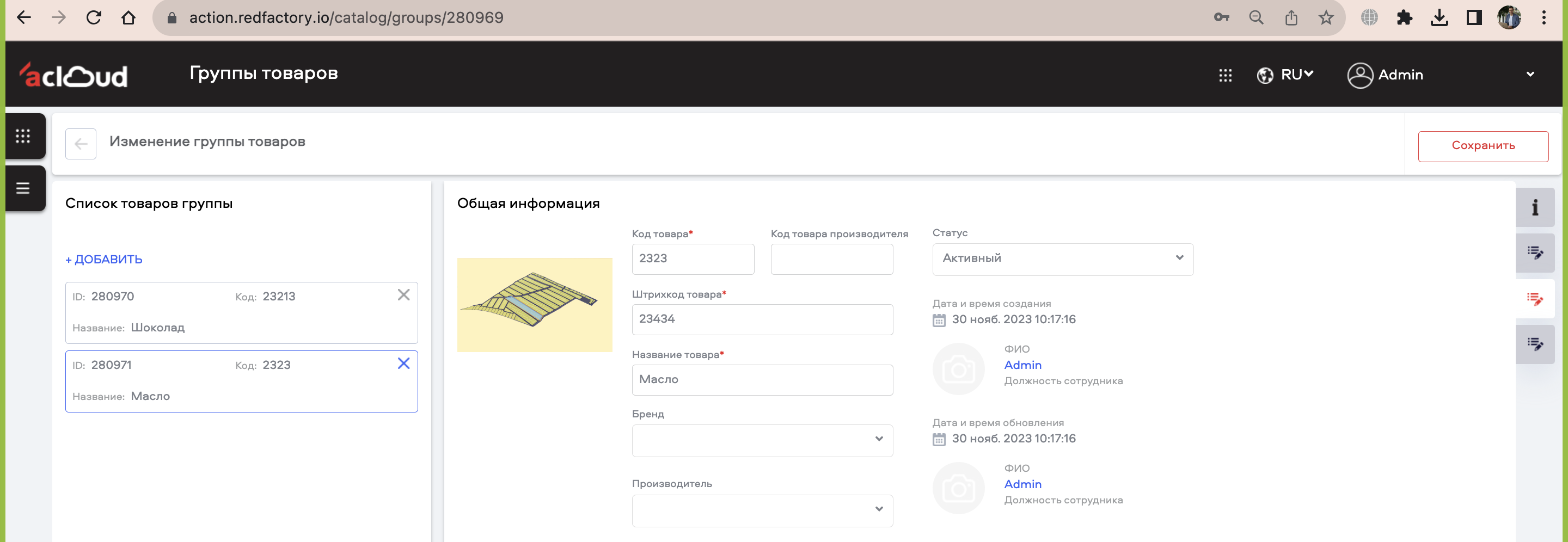Open the browser three-dot menu
Image resolution: width=1568 pixels, height=542 pixels.
click(1543, 17)
